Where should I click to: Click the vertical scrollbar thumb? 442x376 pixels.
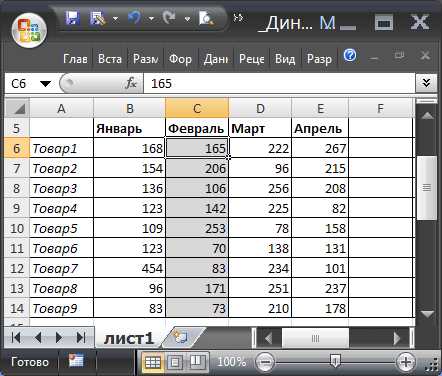(427, 188)
